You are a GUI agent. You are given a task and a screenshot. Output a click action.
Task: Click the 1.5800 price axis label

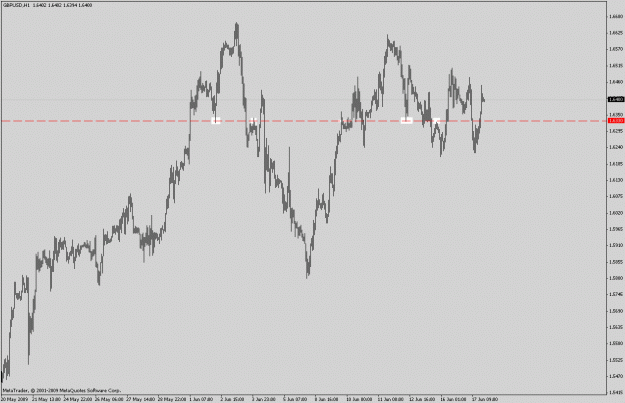click(616, 278)
